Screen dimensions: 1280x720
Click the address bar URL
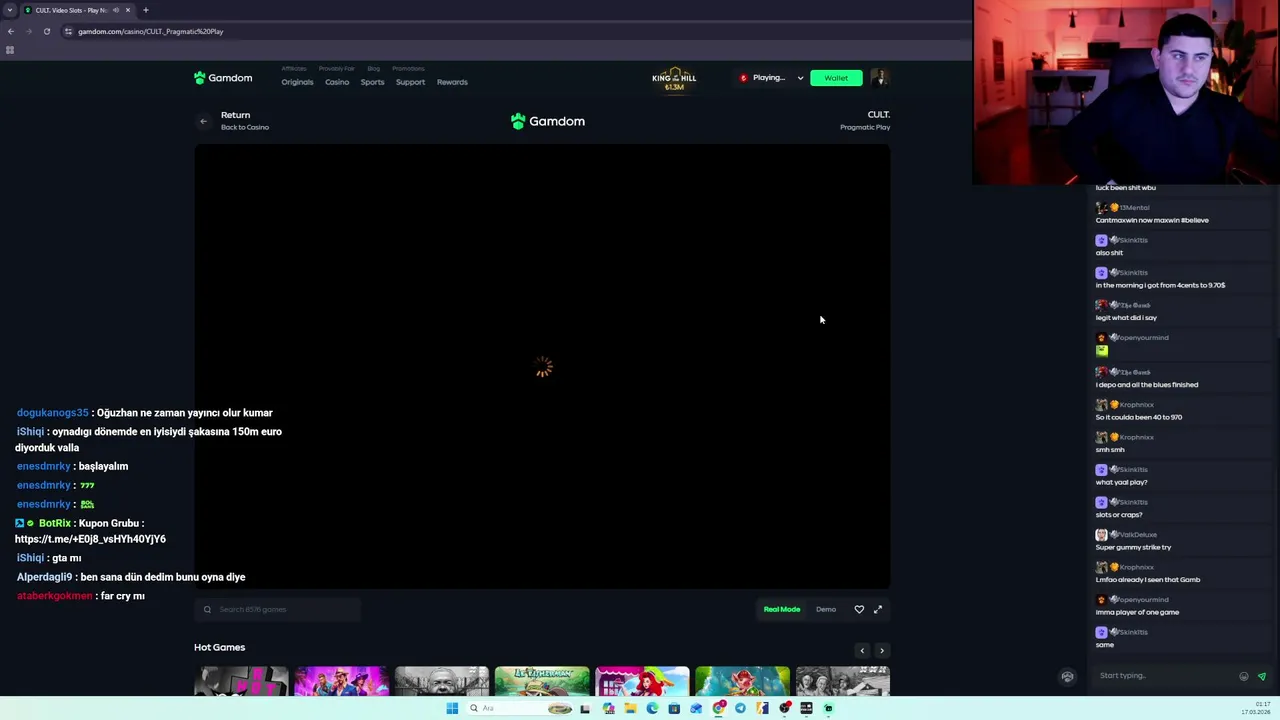click(x=151, y=31)
